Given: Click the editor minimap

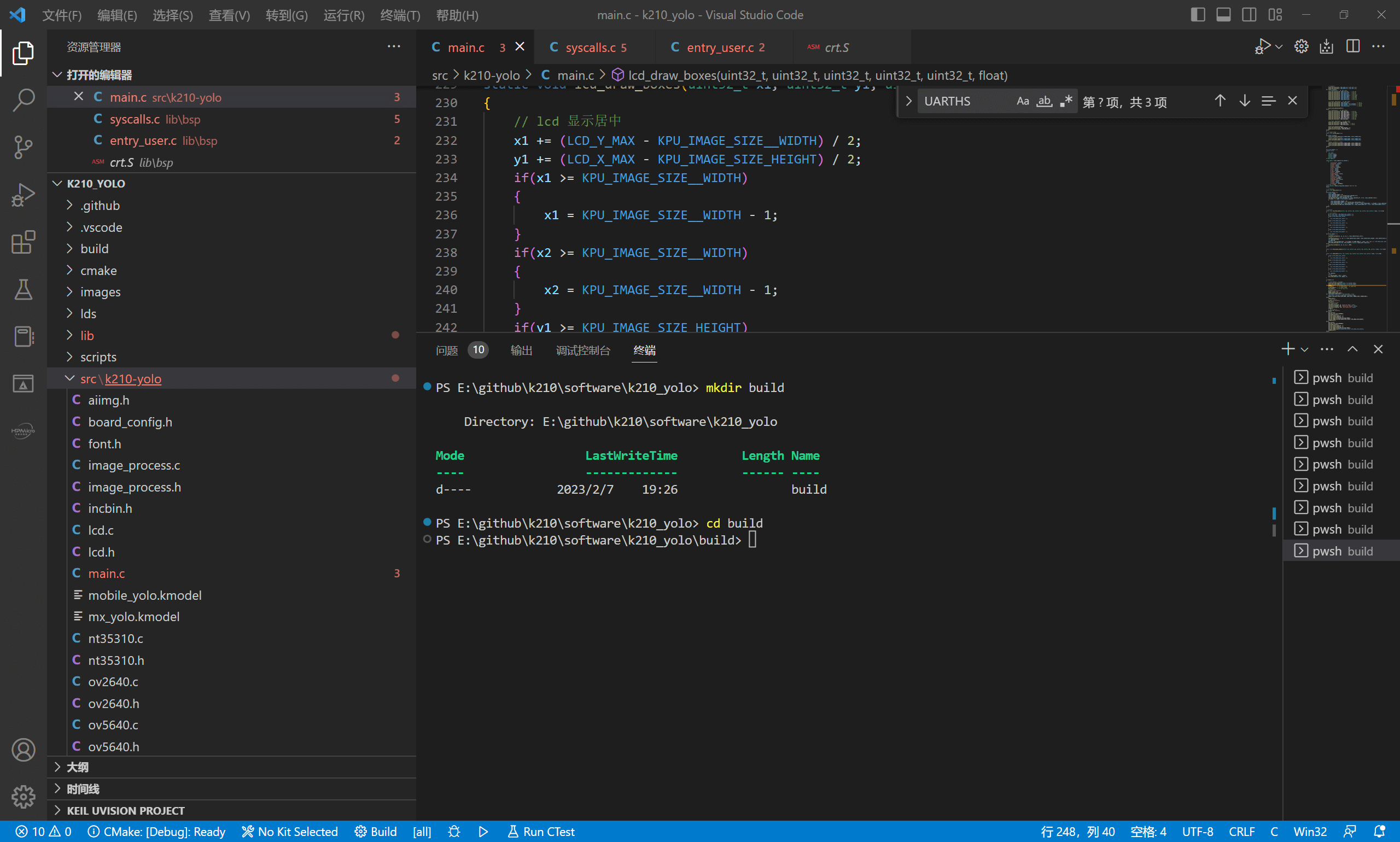Looking at the screenshot, I should [x=1356, y=209].
